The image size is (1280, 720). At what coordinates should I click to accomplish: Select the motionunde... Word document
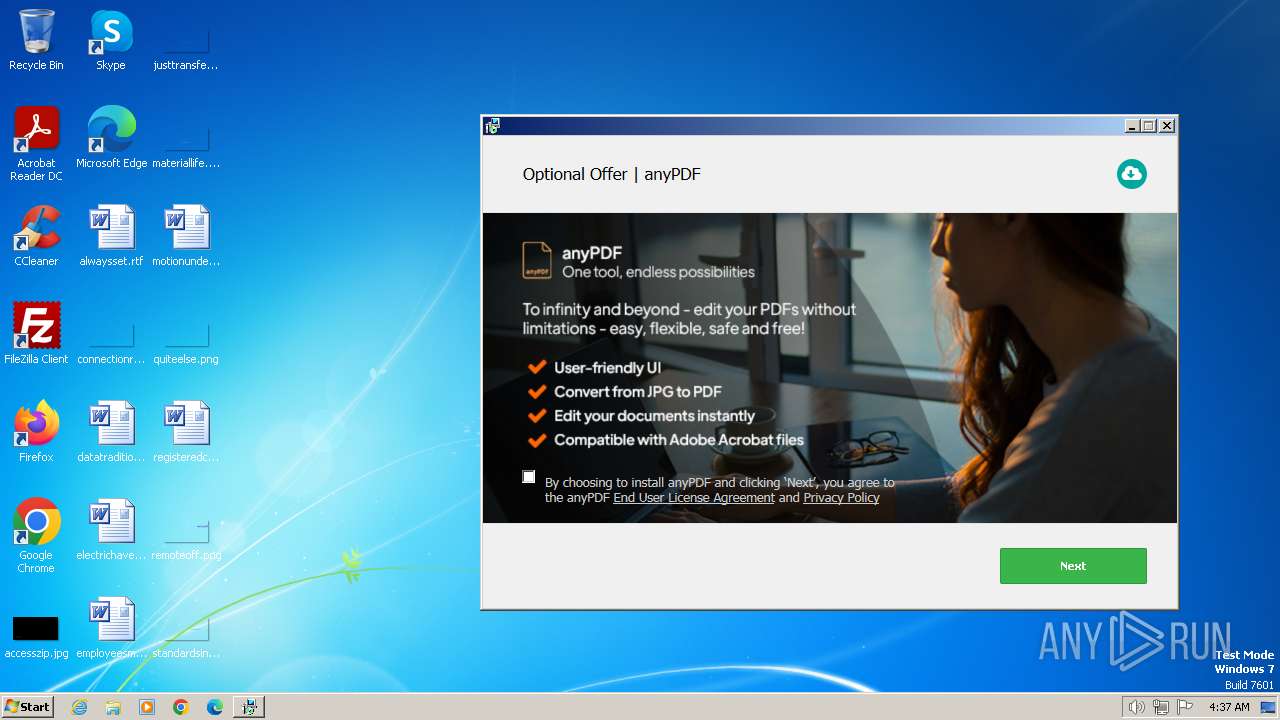coord(186,236)
